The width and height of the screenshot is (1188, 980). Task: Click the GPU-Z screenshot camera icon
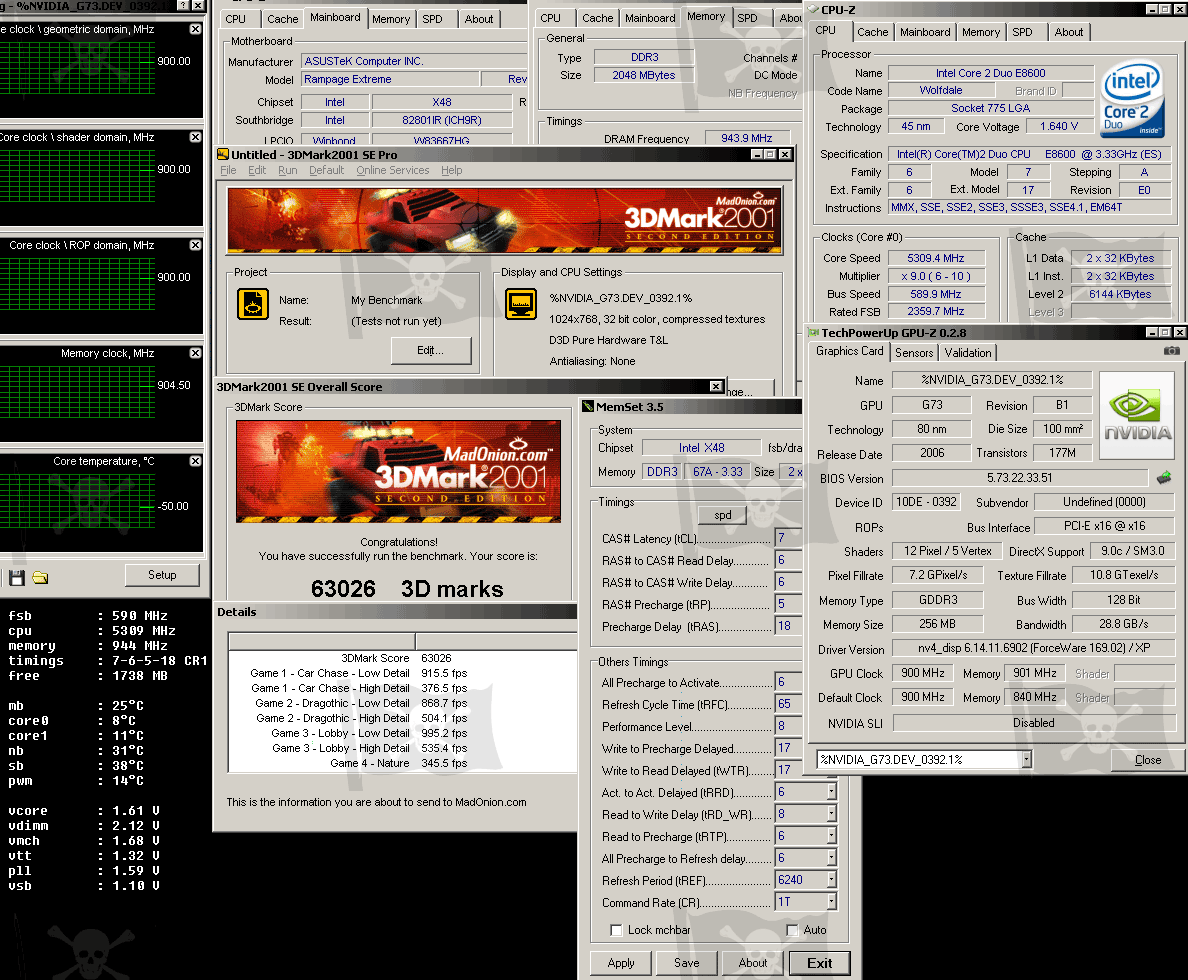[1171, 351]
